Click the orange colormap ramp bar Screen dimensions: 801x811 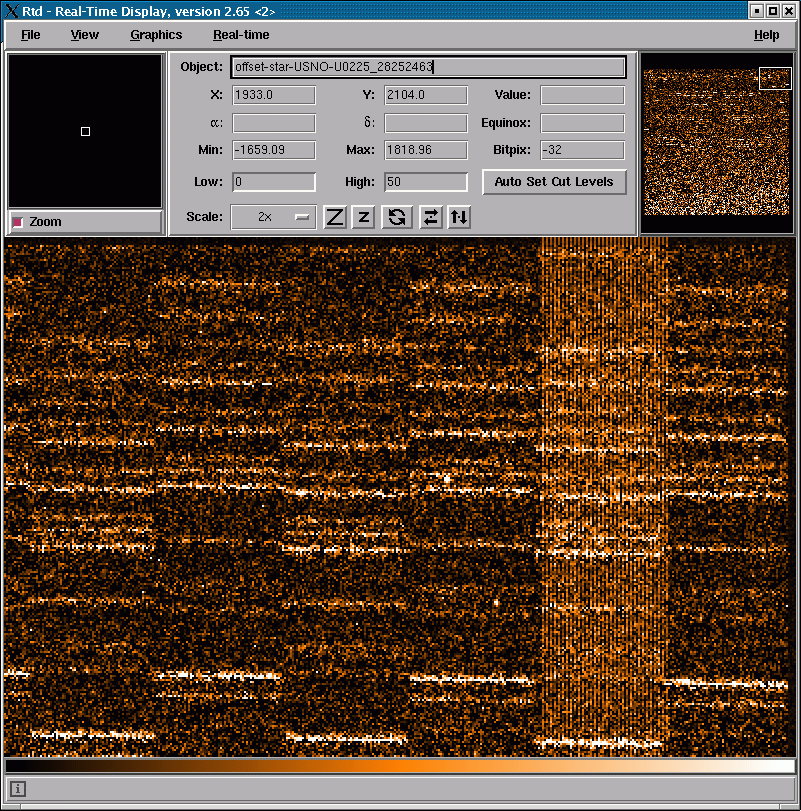click(x=400, y=766)
